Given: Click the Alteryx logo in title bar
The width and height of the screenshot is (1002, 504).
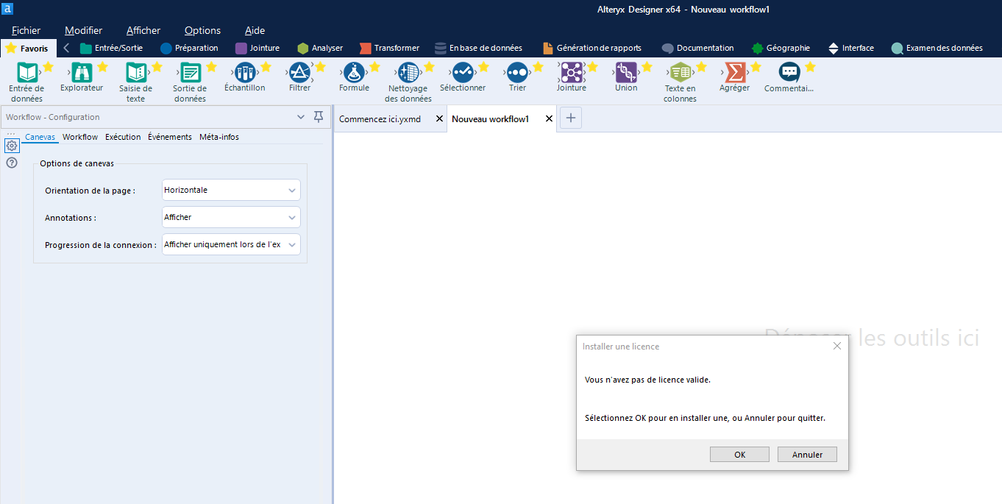Looking at the screenshot, I should [x=8, y=8].
